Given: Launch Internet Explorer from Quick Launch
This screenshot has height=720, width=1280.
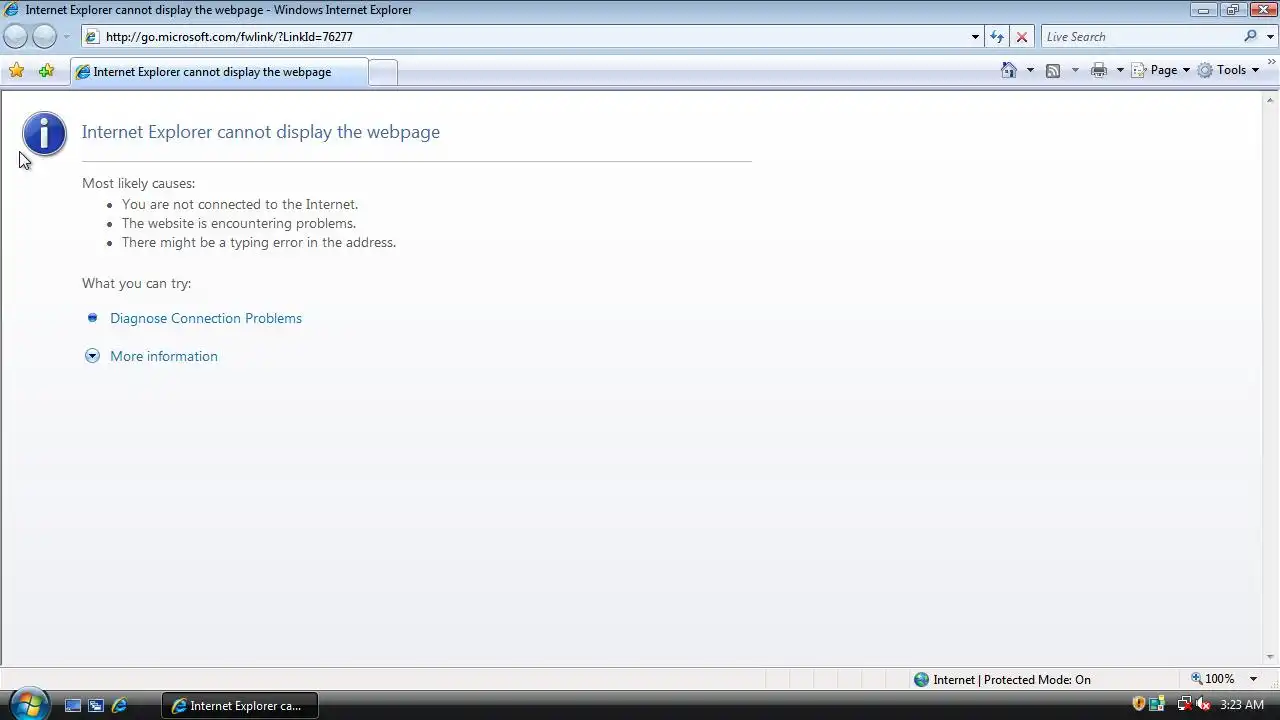Looking at the screenshot, I should tap(119, 705).
